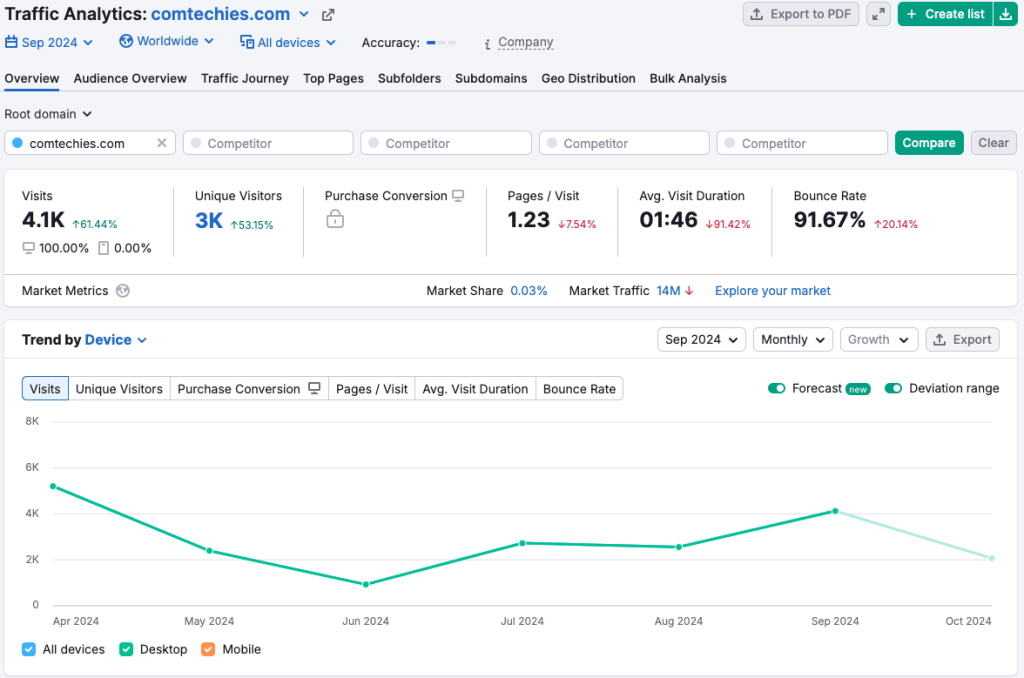Screen dimensions: 1024x678
Task: Click the calendar icon for Sep 2024 filter
Action: [x=12, y=42]
